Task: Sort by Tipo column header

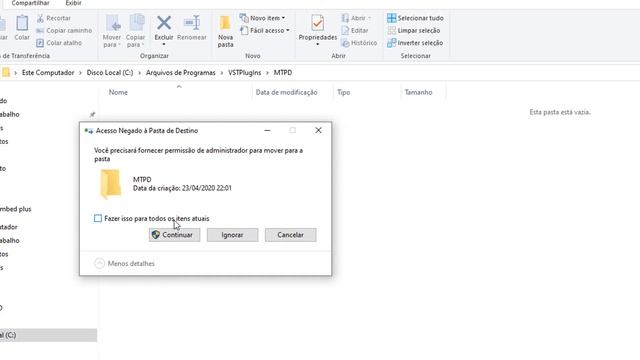Action: (x=343, y=93)
